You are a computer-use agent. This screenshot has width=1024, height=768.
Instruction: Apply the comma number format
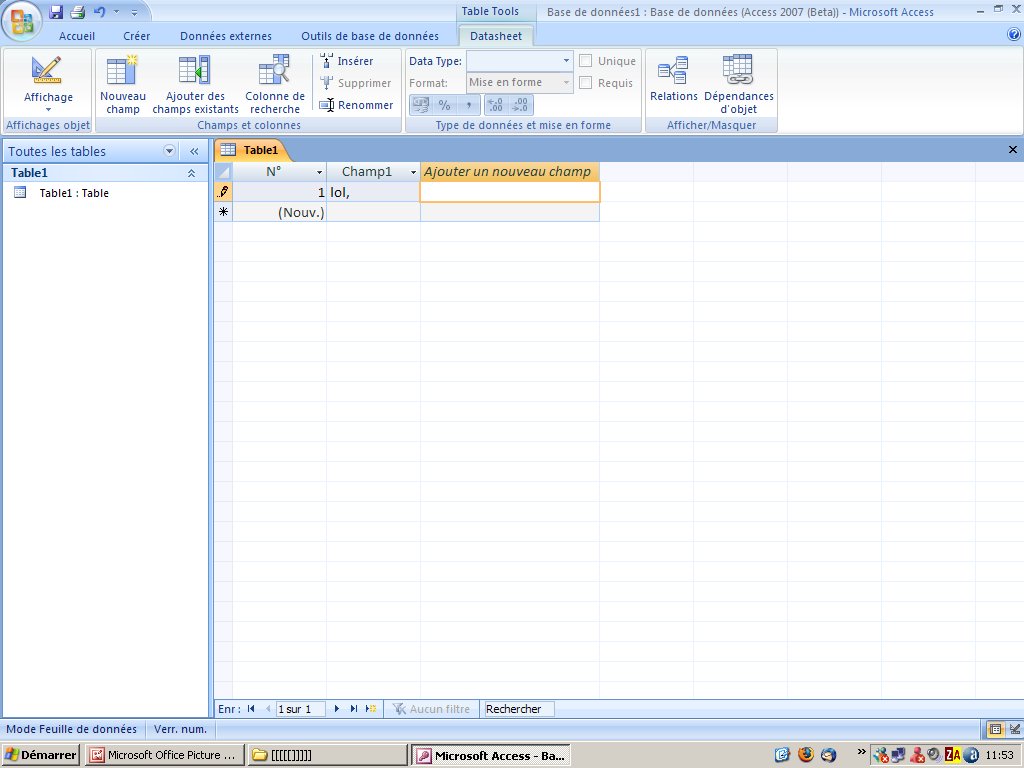coord(468,105)
